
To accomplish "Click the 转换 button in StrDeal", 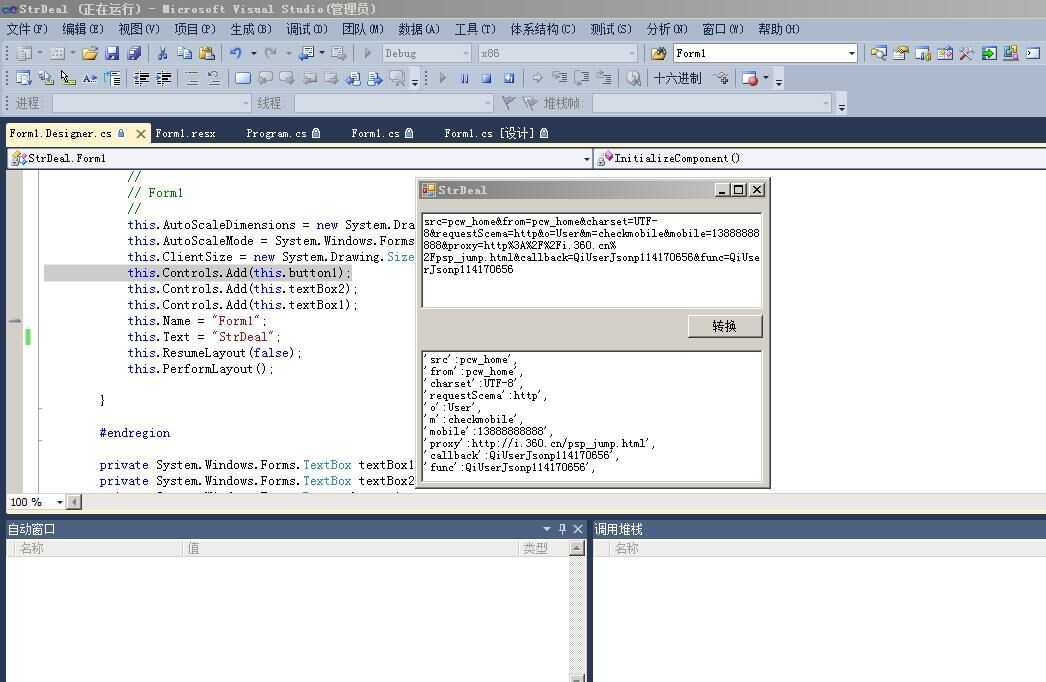I will [724, 326].
